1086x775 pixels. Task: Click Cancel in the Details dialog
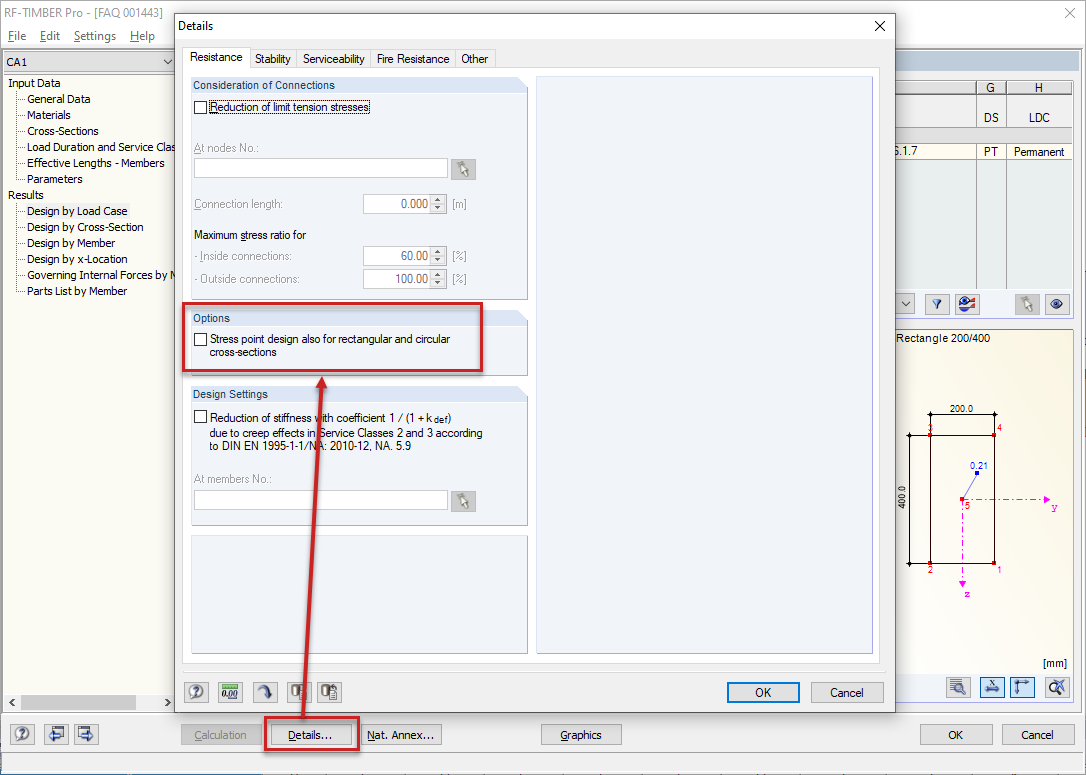coord(846,692)
